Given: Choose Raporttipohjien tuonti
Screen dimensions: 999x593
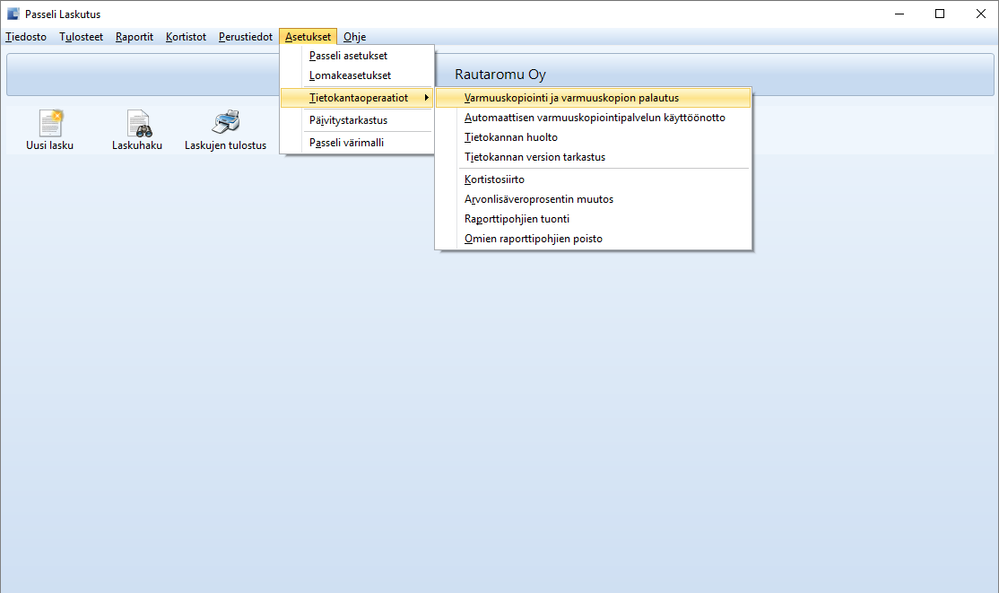Looking at the screenshot, I should pyautogui.click(x=593, y=218).
